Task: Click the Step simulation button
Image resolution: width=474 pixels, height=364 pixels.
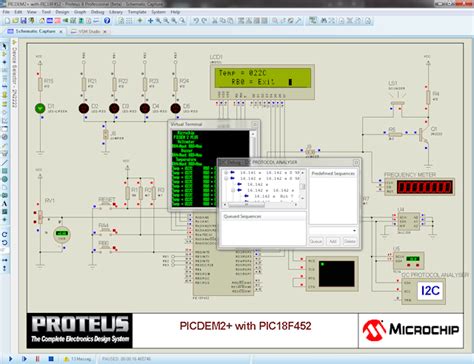Action: (24, 359)
